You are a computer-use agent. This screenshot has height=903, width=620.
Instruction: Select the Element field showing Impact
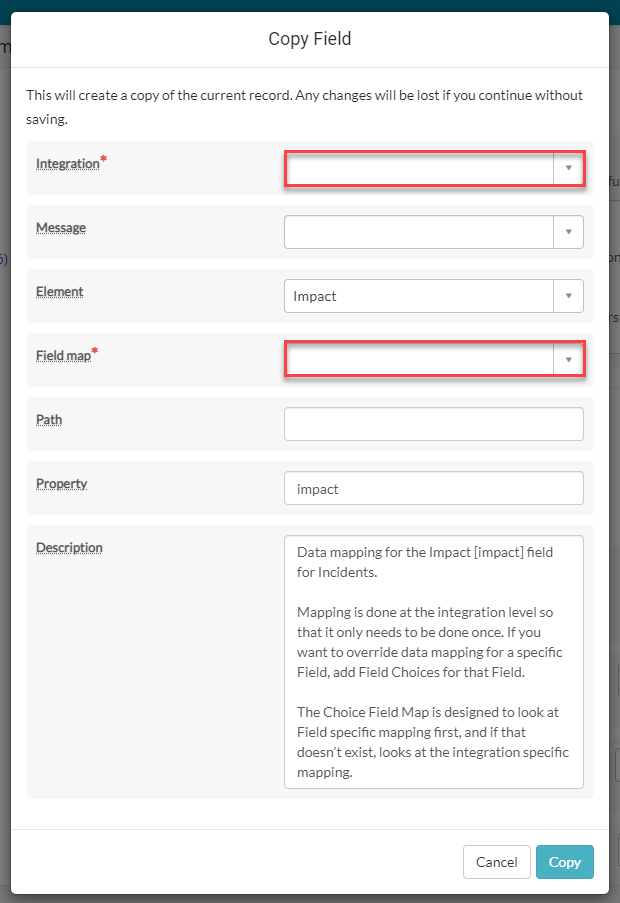[x=420, y=296]
